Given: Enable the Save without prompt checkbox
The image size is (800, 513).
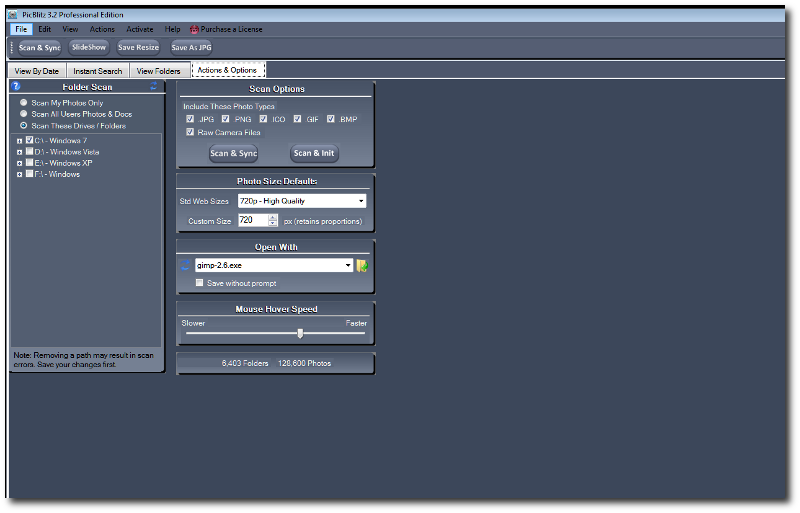Looking at the screenshot, I should click(199, 283).
